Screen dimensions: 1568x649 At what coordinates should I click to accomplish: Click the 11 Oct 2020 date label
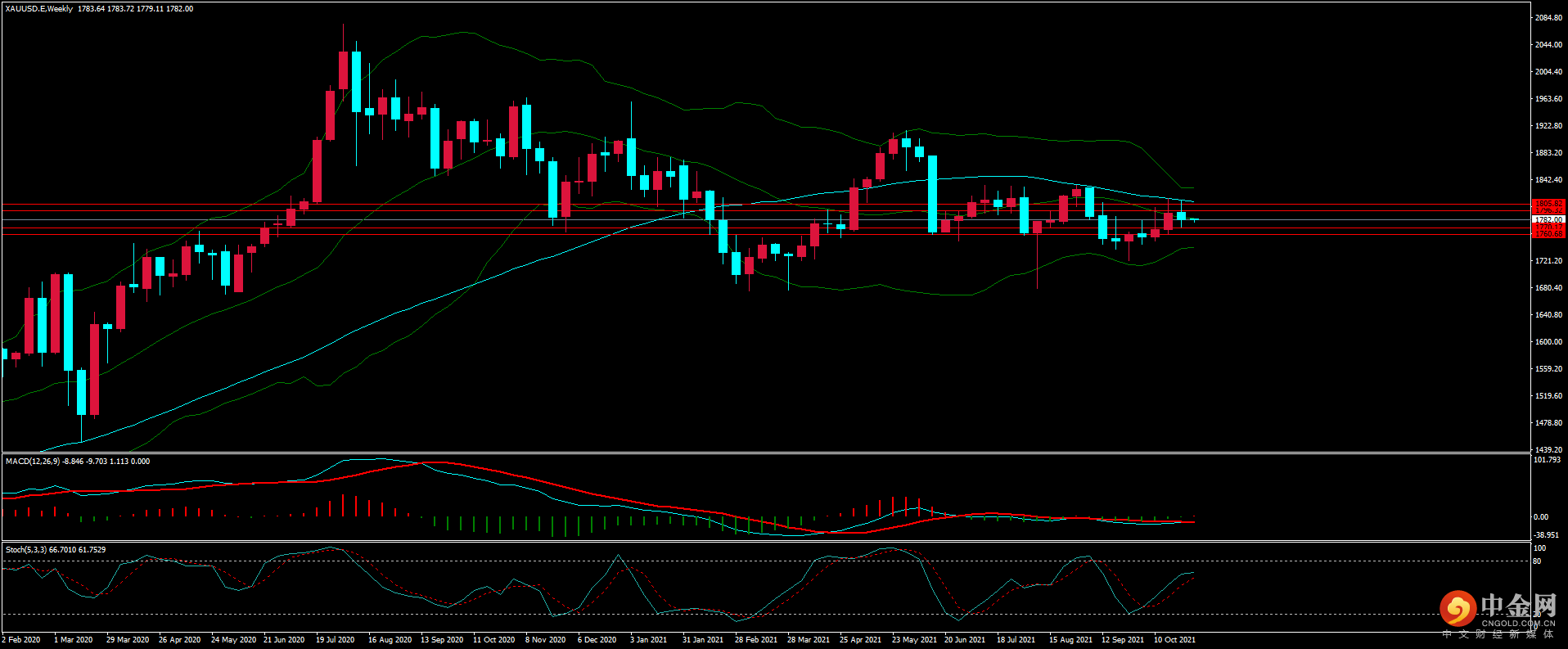click(x=494, y=640)
